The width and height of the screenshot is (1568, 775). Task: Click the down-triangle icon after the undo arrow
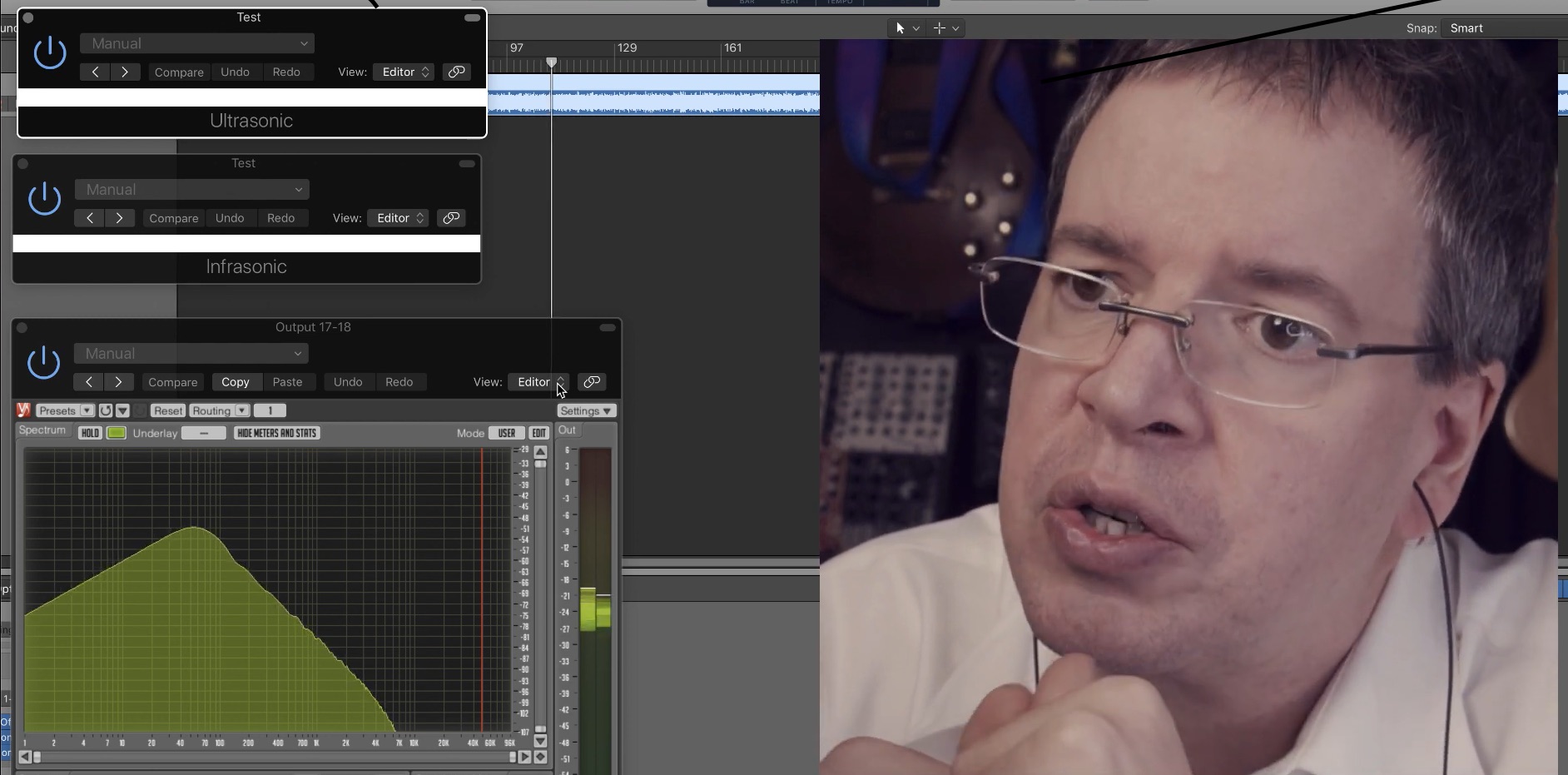122,410
